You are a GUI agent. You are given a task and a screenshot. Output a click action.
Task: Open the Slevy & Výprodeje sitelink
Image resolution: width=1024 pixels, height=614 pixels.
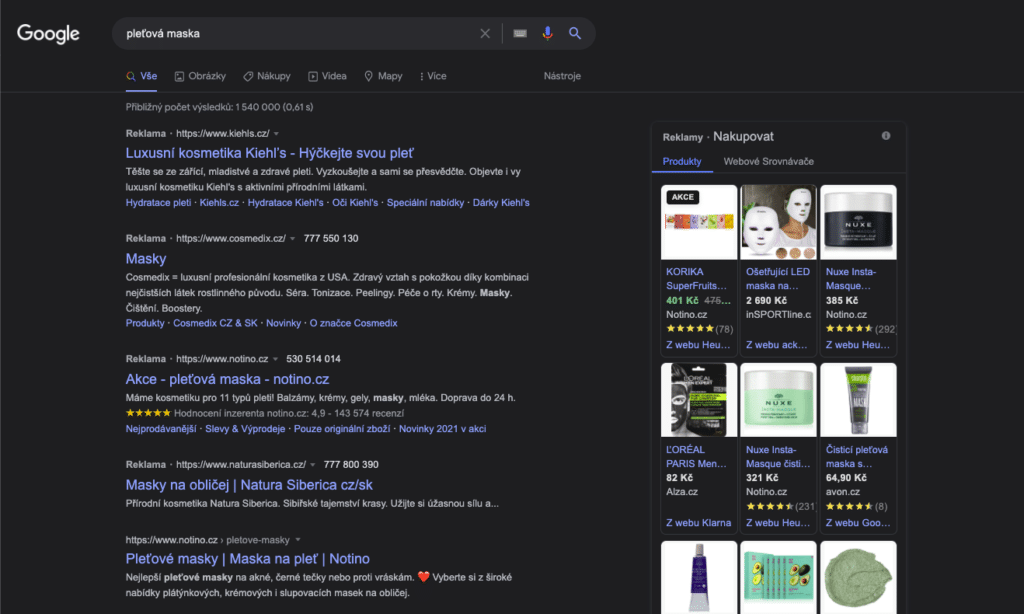pos(245,428)
